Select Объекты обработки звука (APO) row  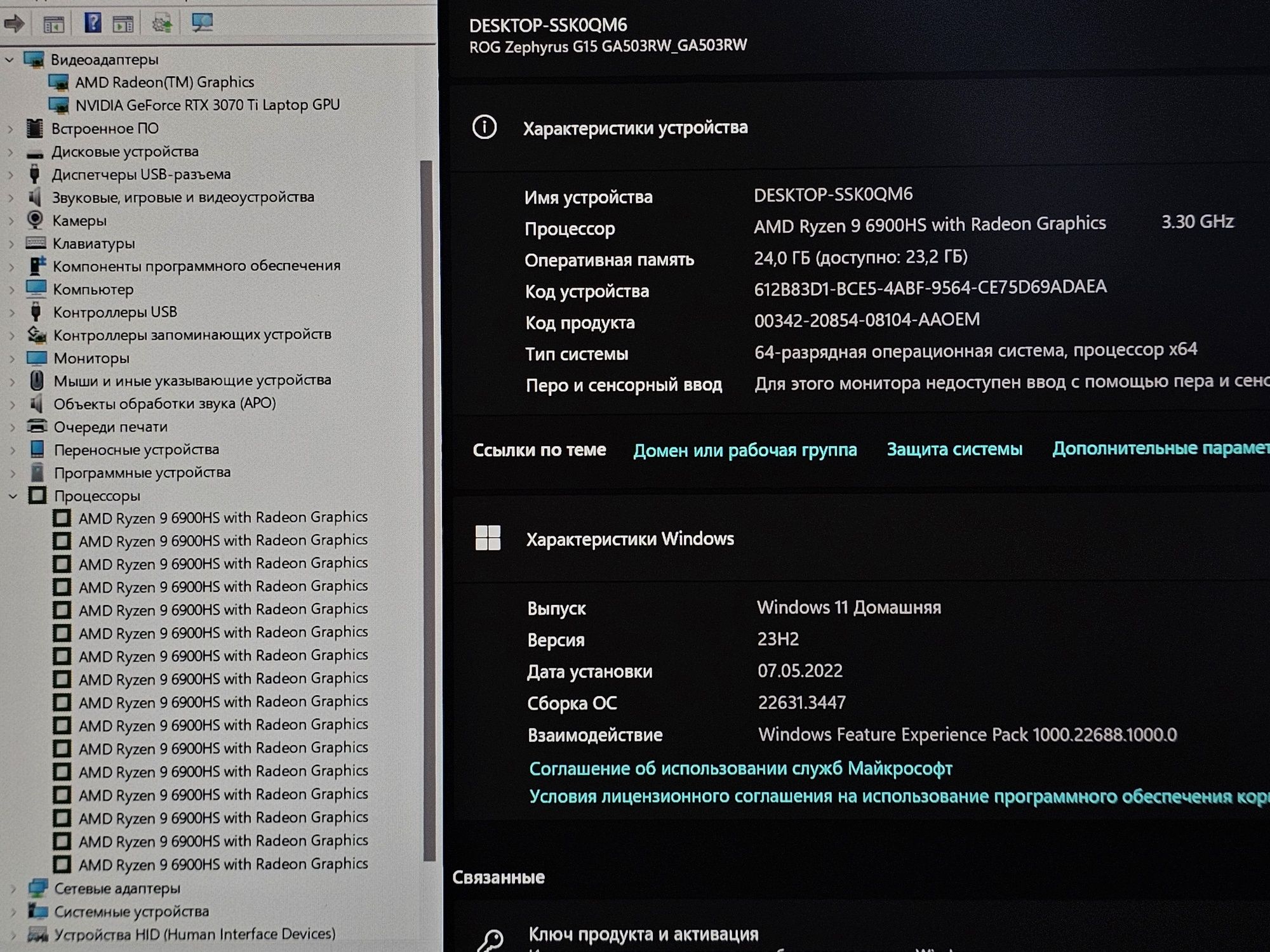pyautogui.click(x=164, y=403)
